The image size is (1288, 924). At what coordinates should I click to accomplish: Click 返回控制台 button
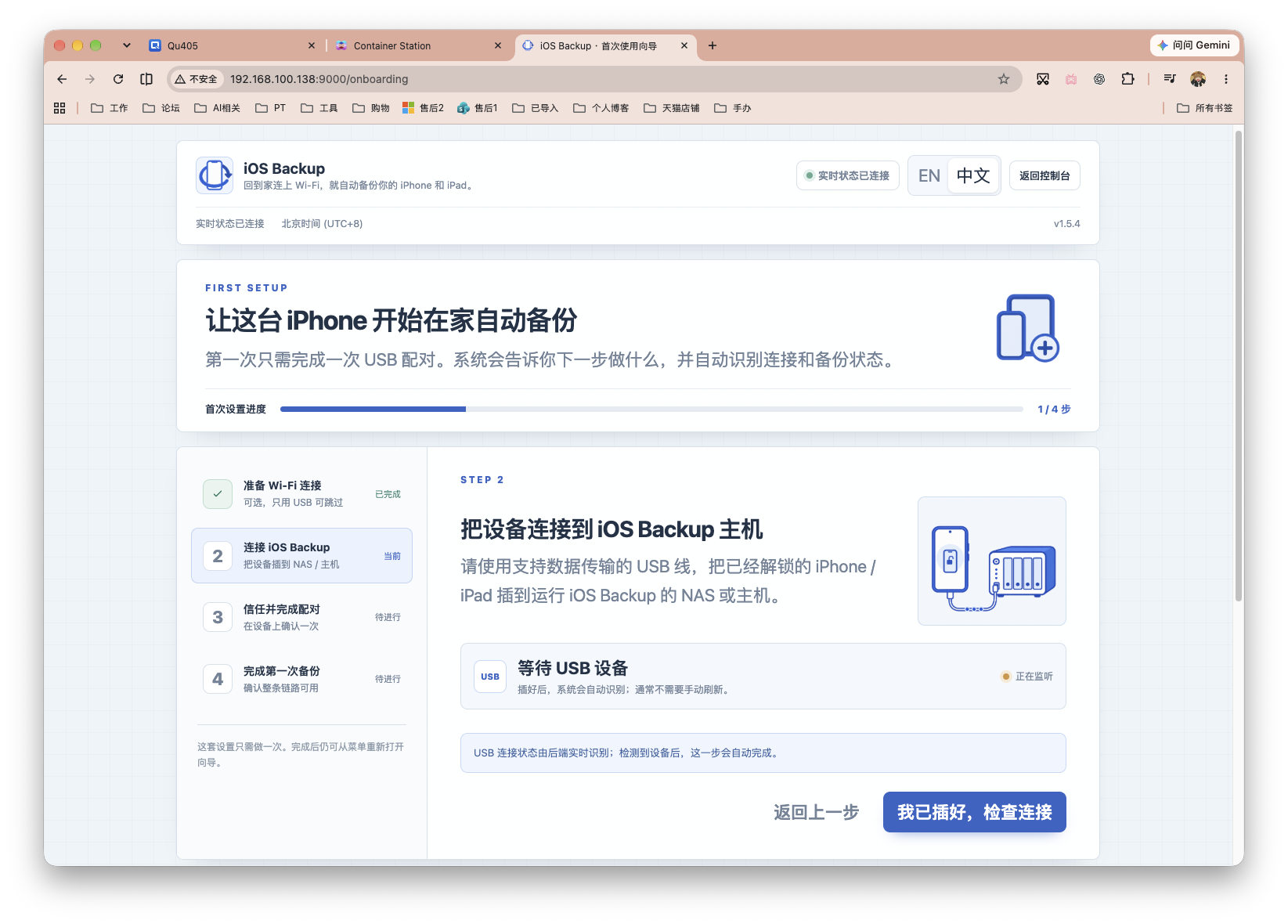pos(1044,175)
